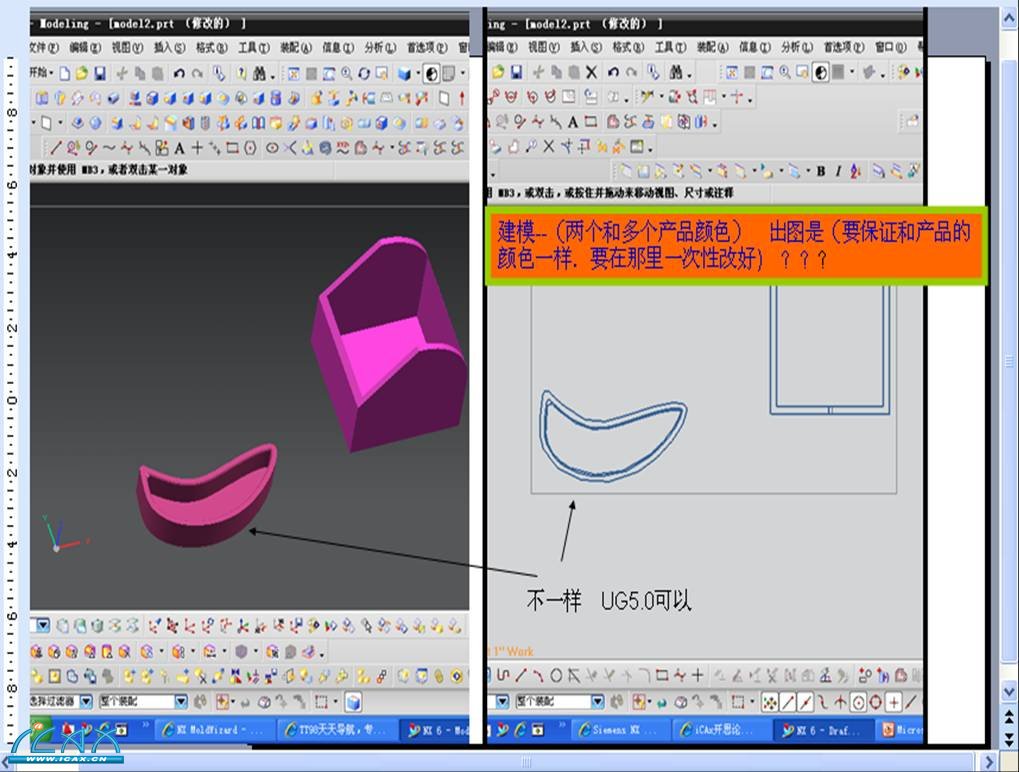1019x772 pixels.
Task: Toggle quadrant point snap in Drafting window
Action: 875,702
